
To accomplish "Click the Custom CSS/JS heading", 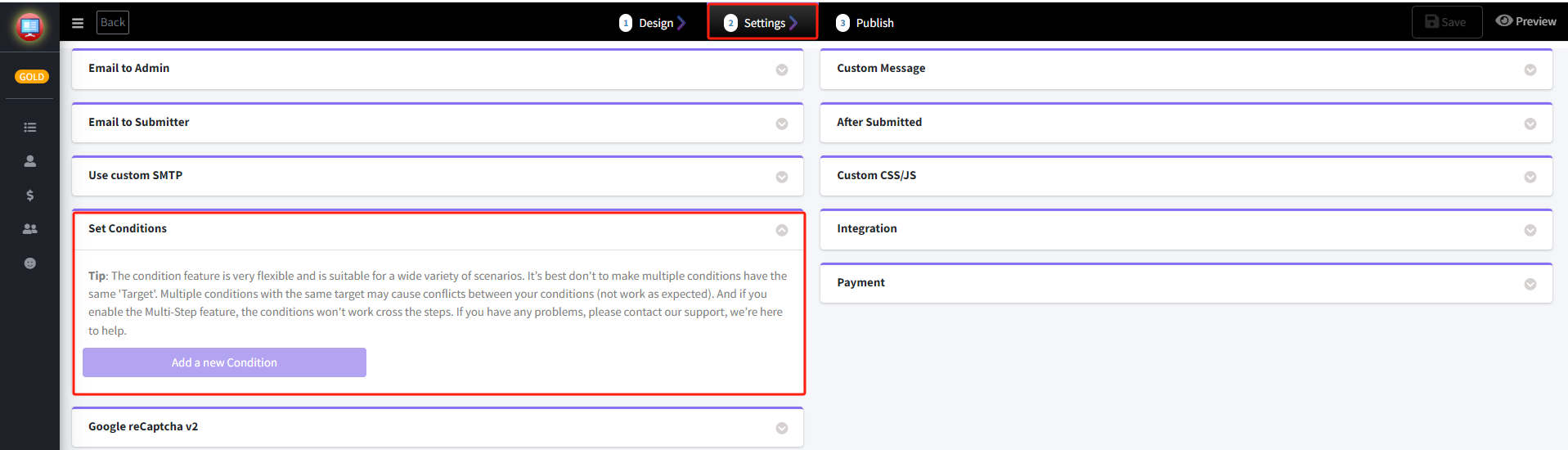I will click(x=876, y=175).
